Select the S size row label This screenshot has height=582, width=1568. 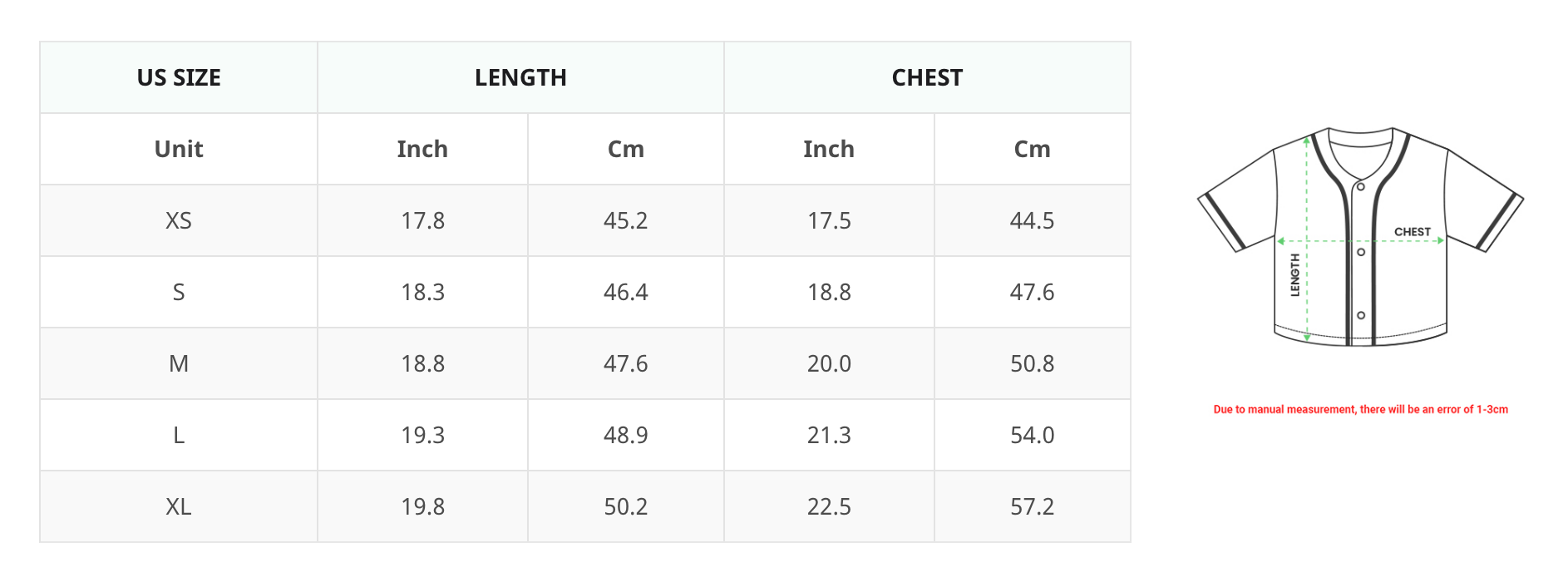point(179,292)
